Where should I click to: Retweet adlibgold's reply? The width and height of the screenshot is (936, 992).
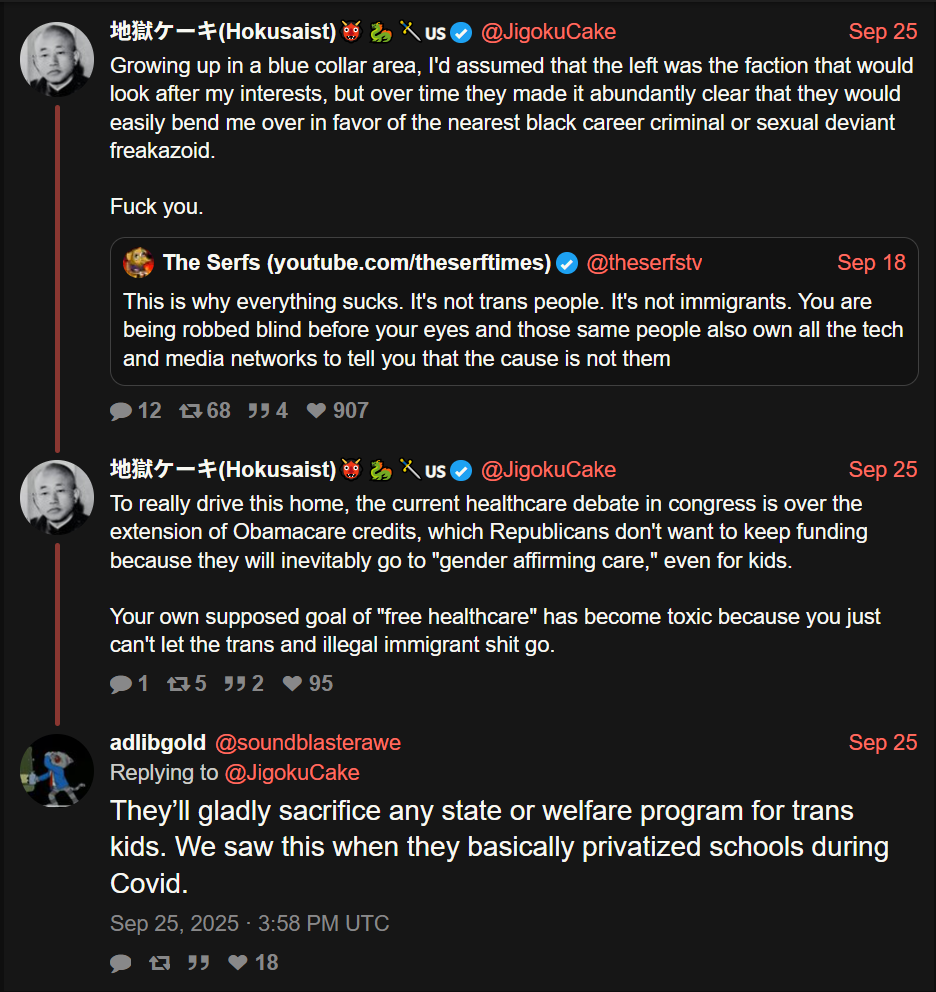pyautogui.click(x=159, y=963)
